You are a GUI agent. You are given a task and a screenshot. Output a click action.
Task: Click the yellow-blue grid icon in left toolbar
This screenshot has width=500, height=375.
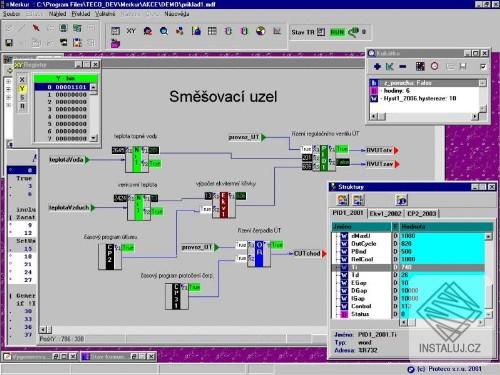coord(77,42)
